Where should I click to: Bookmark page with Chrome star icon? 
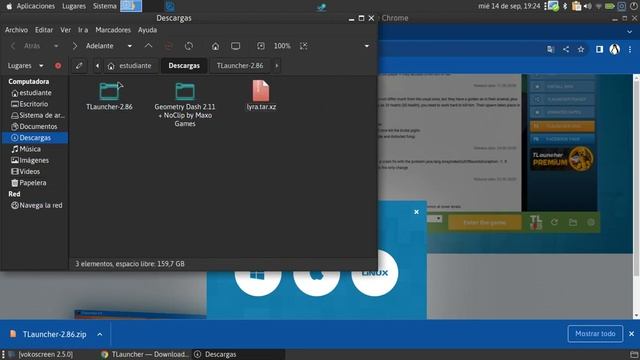581,49
